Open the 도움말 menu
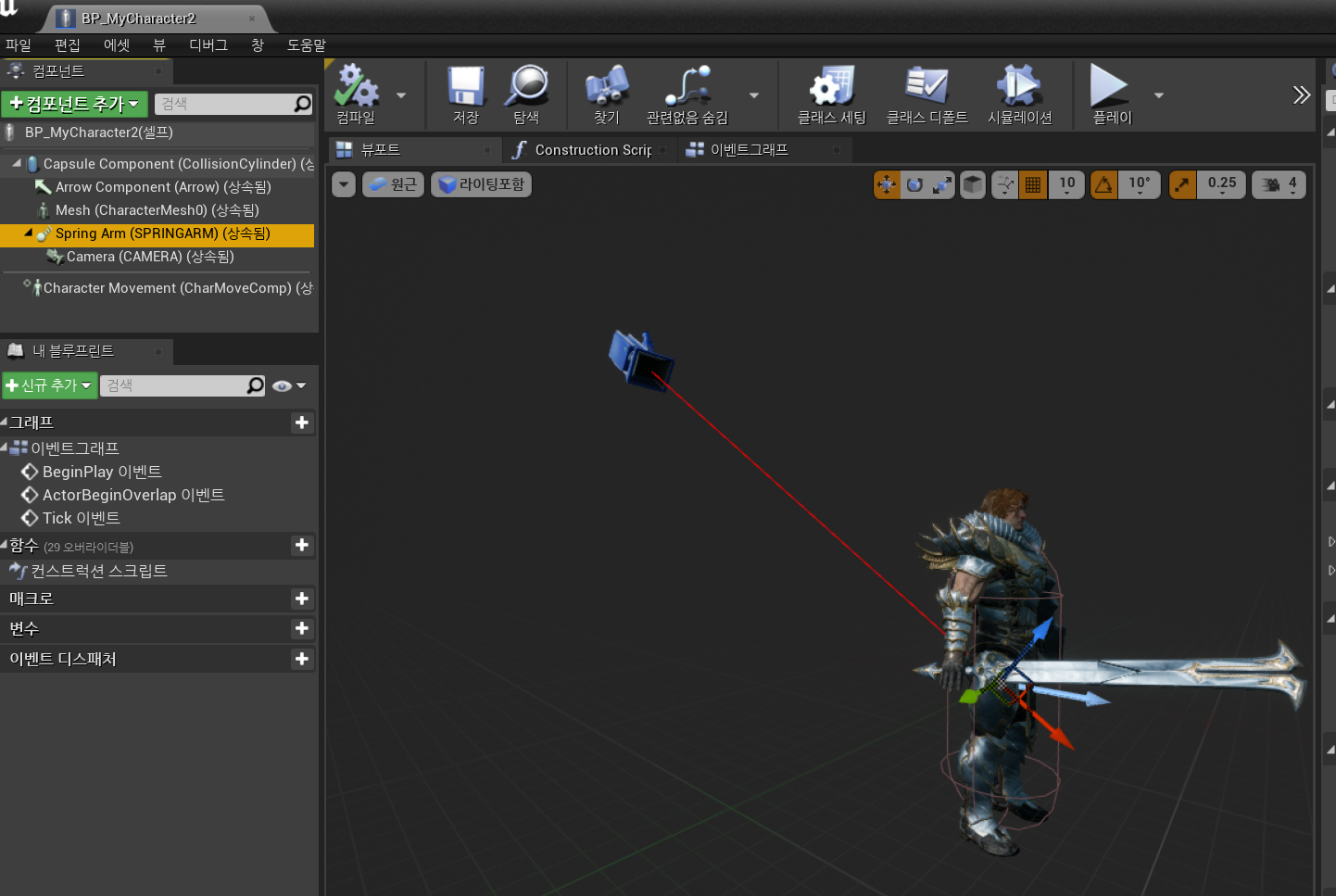The width and height of the screenshot is (1336, 896). pyautogui.click(x=307, y=44)
